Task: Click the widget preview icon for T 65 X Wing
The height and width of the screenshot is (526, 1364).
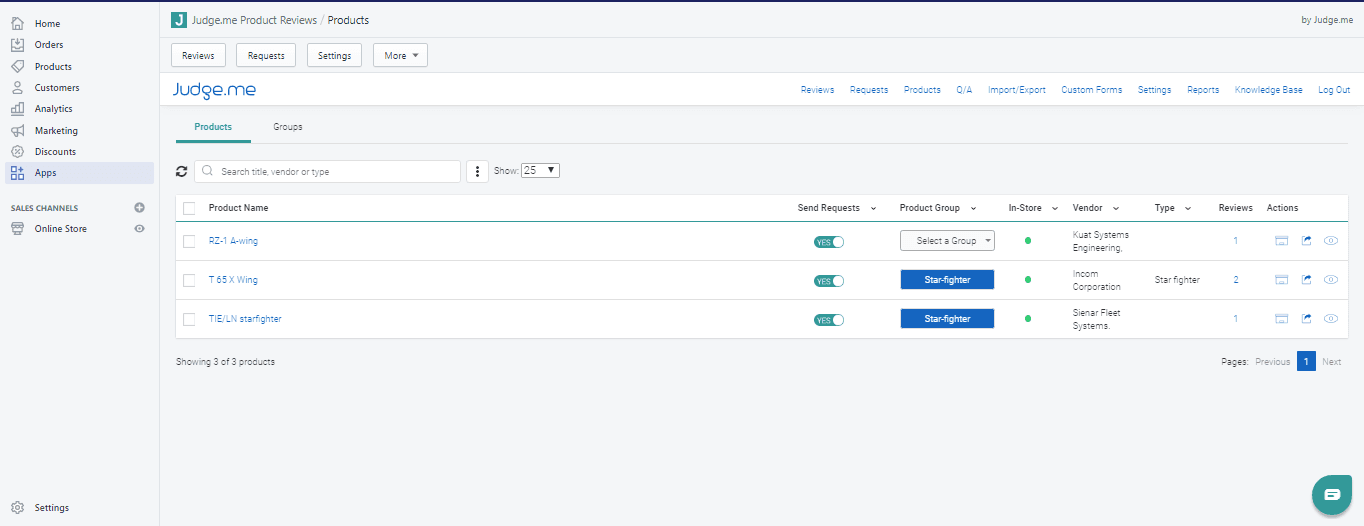Action: (1281, 280)
